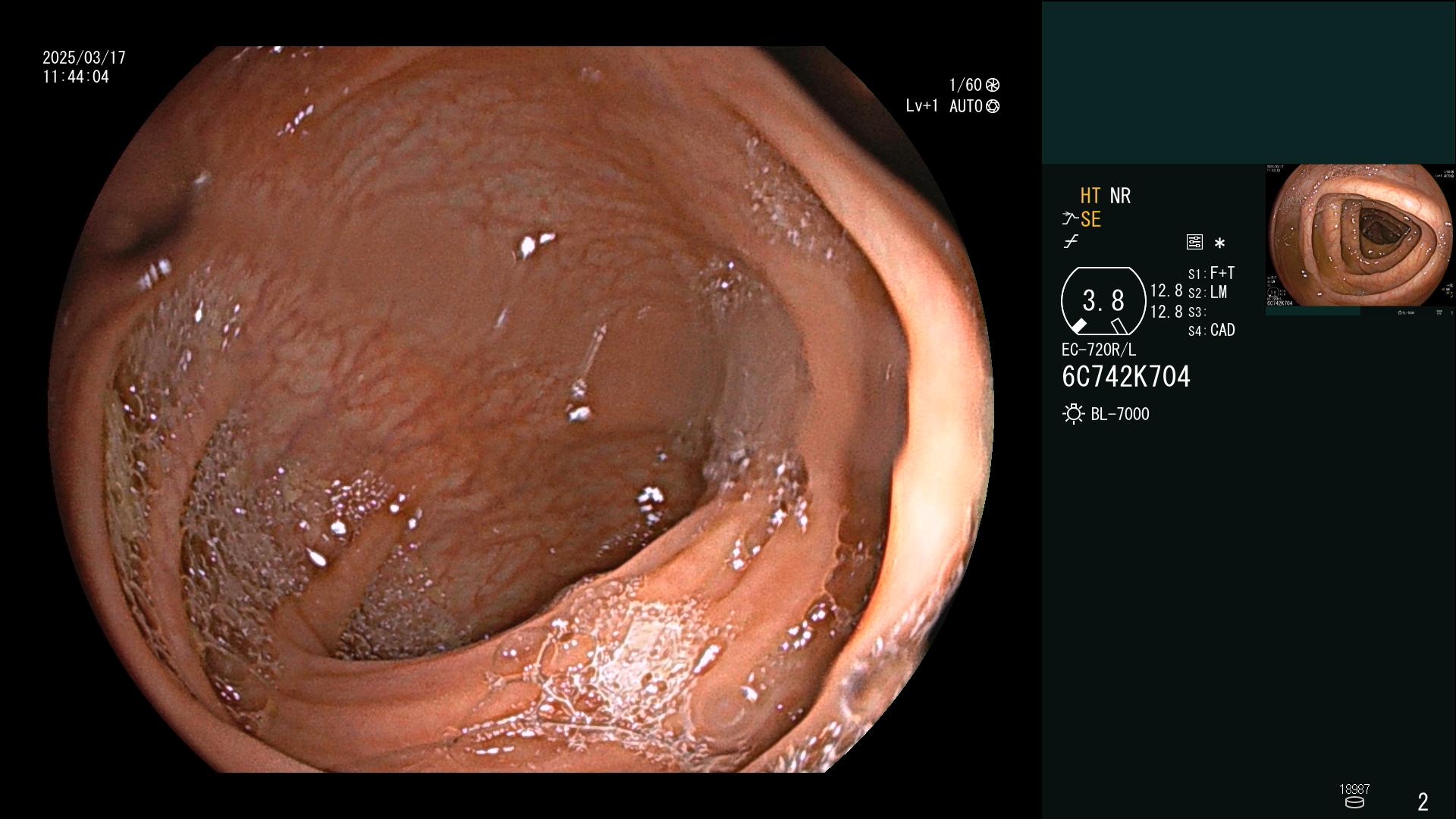Click the 'HT' indicator label
The height and width of the screenshot is (819, 1456).
(1090, 196)
